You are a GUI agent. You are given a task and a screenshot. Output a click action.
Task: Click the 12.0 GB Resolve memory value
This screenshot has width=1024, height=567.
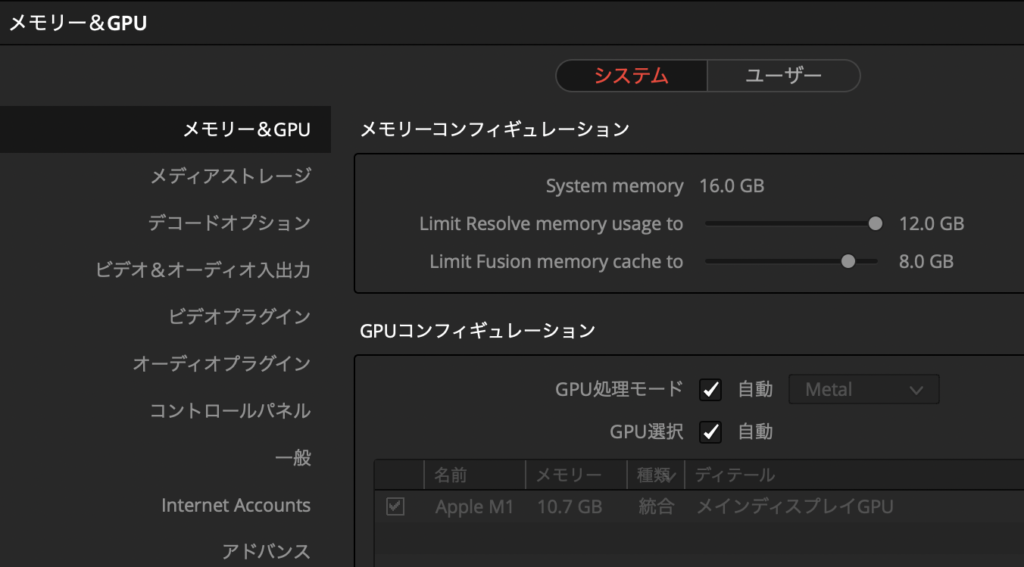pyautogui.click(x=931, y=224)
